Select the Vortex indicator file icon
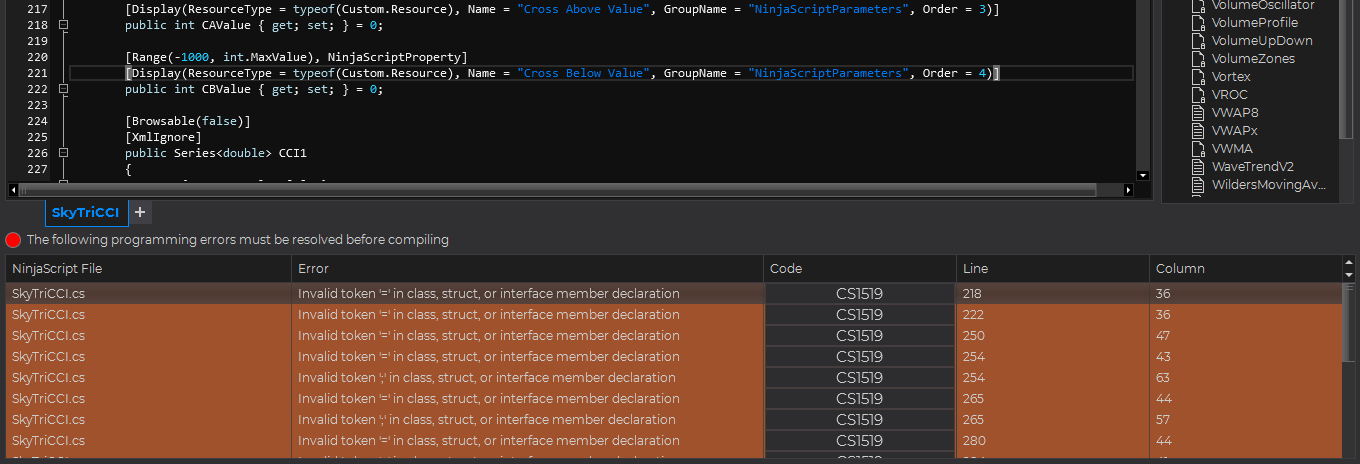 pos(1200,77)
